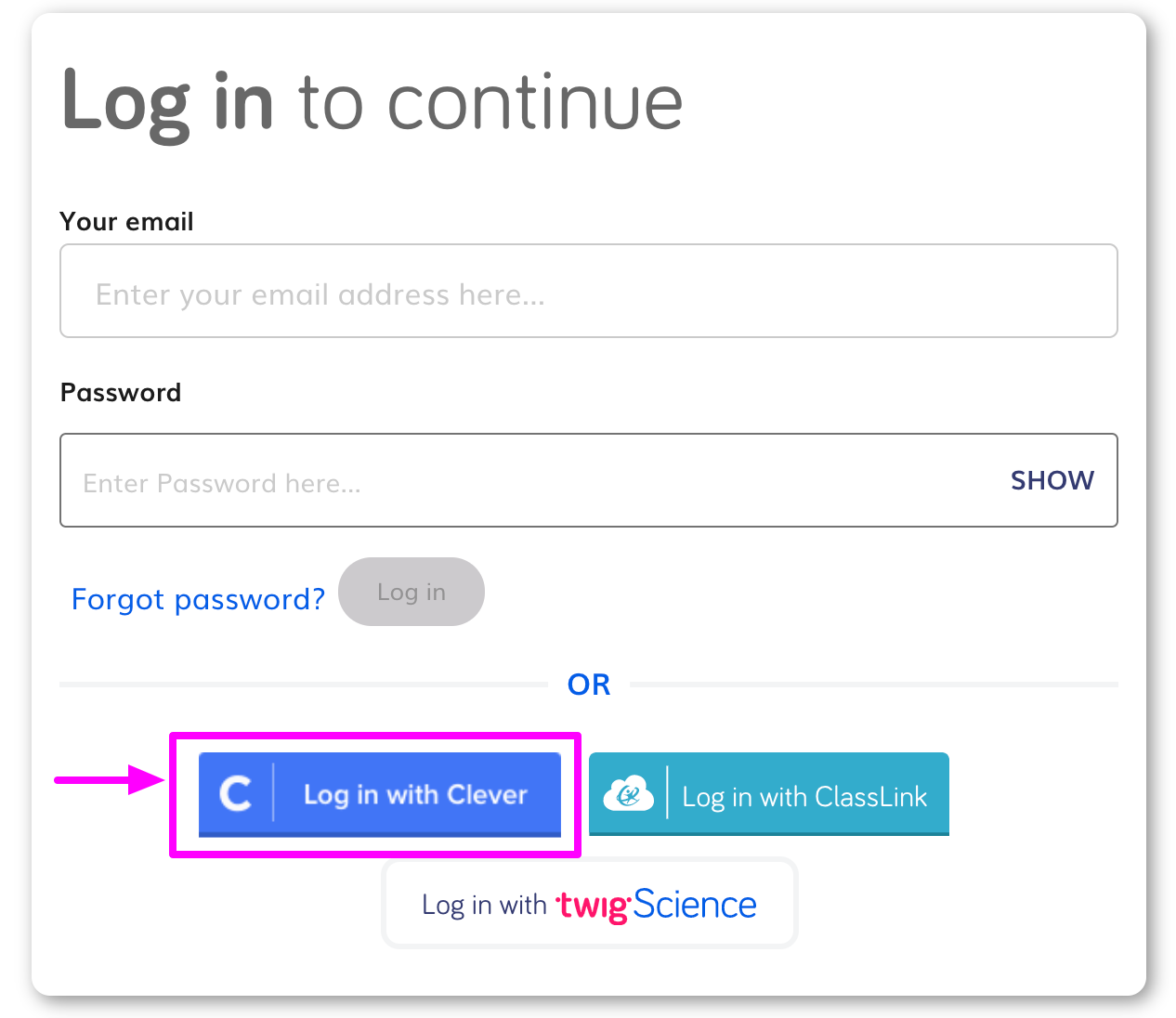The height and width of the screenshot is (1018, 1176).
Task: Click the highlighted Clever login option
Action: (381, 794)
